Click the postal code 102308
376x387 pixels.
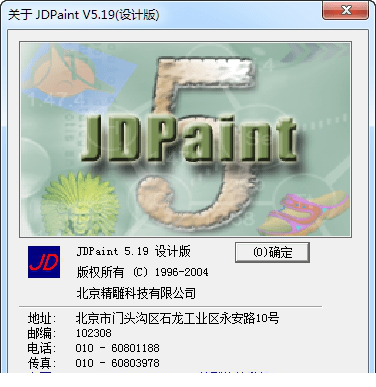(94, 333)
